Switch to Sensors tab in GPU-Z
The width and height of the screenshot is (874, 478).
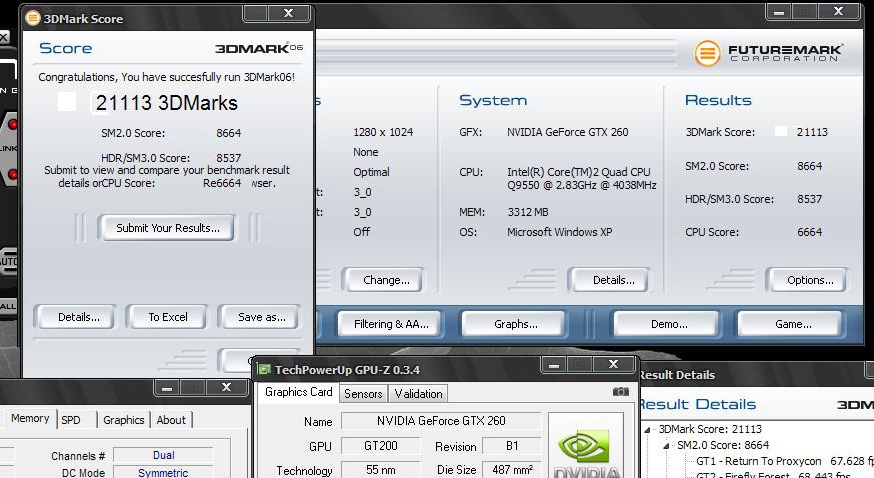[x=363, y=394]
